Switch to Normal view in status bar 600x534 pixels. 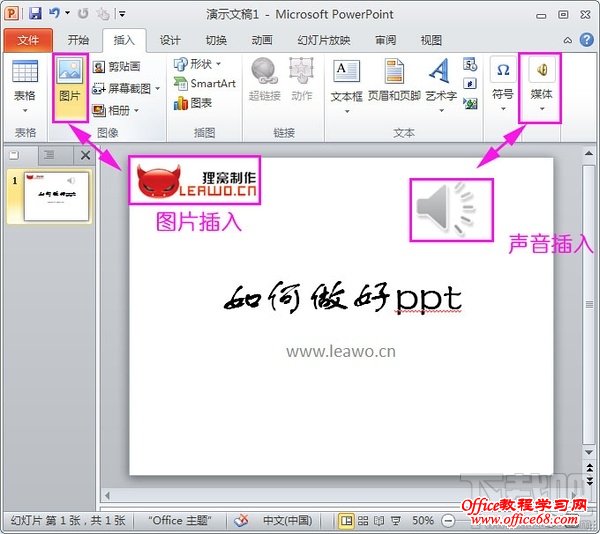346,521
